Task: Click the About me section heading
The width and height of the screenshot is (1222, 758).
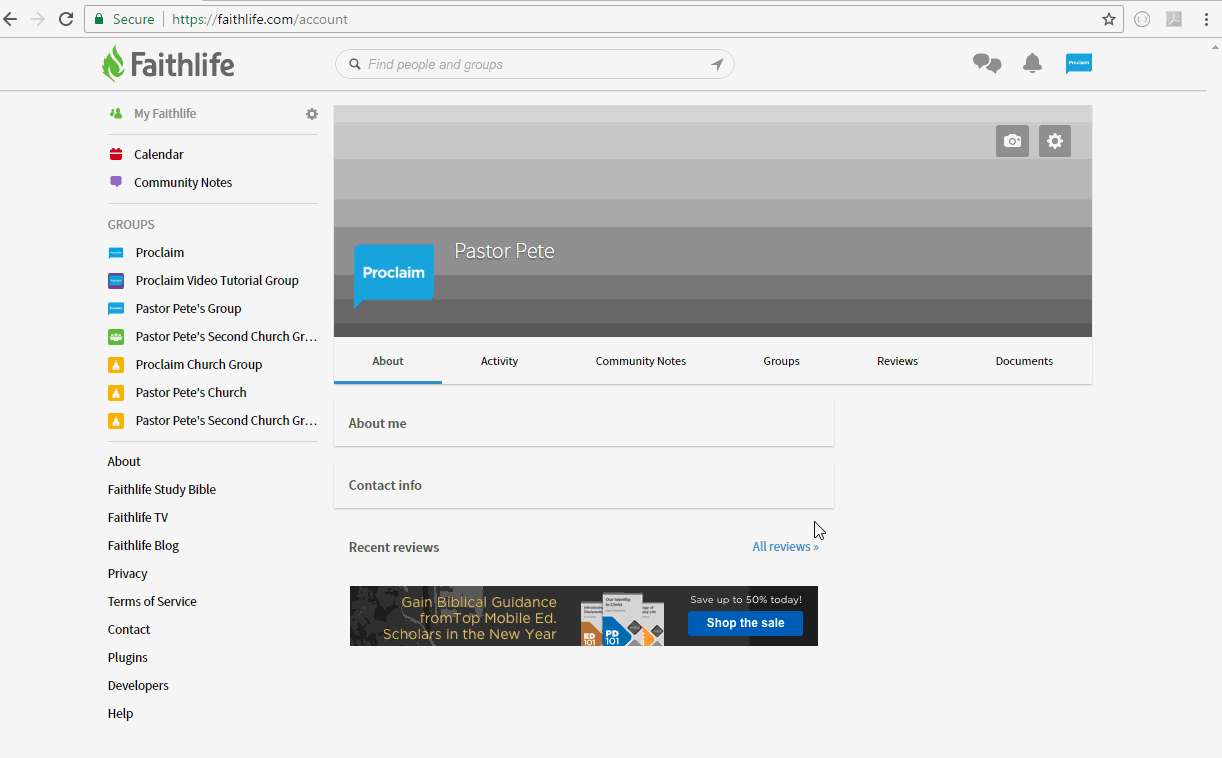Action: point(377,423)
